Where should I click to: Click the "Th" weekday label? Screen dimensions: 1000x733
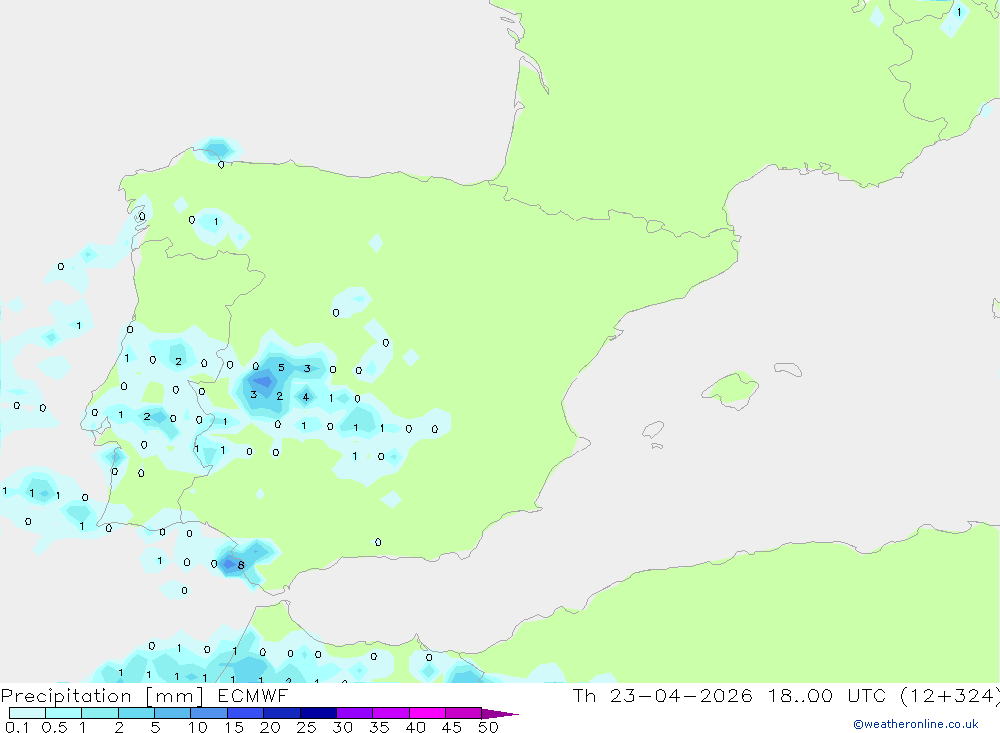[x=584, y=695]
